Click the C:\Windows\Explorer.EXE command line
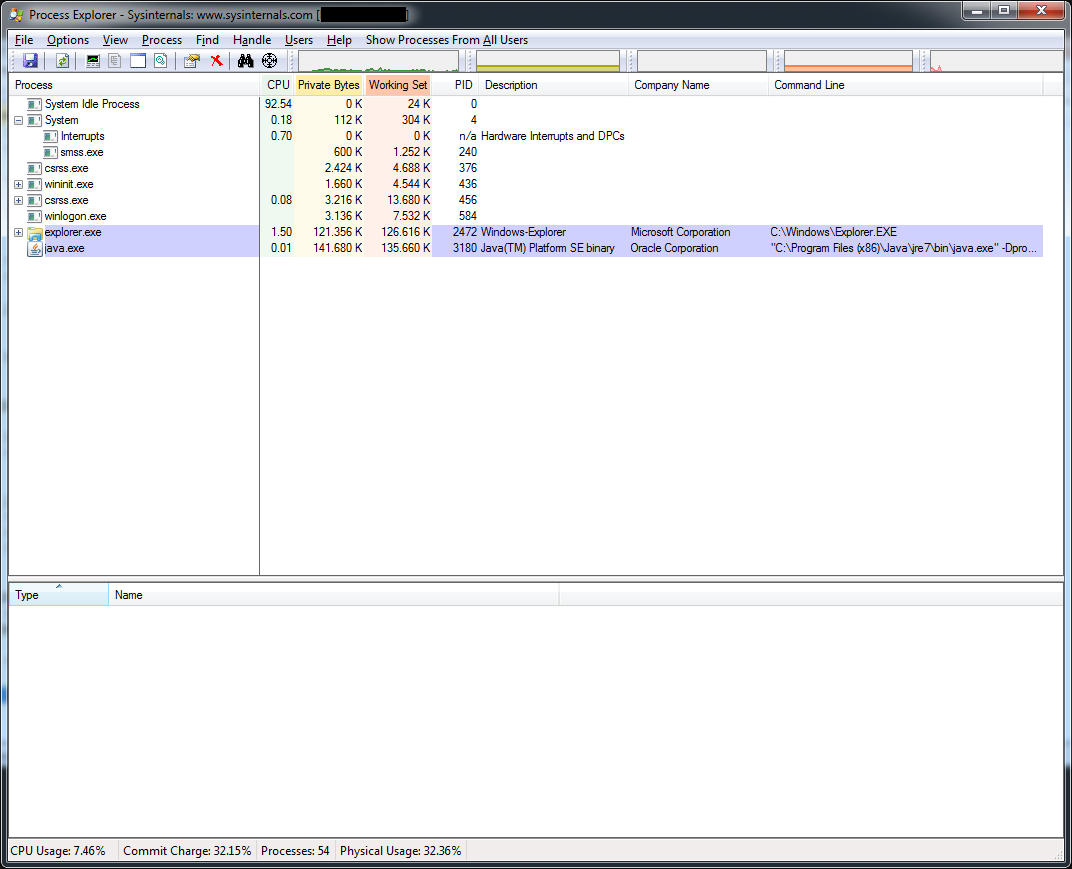Screen dimensions: 1072x869 pos(833,232)
